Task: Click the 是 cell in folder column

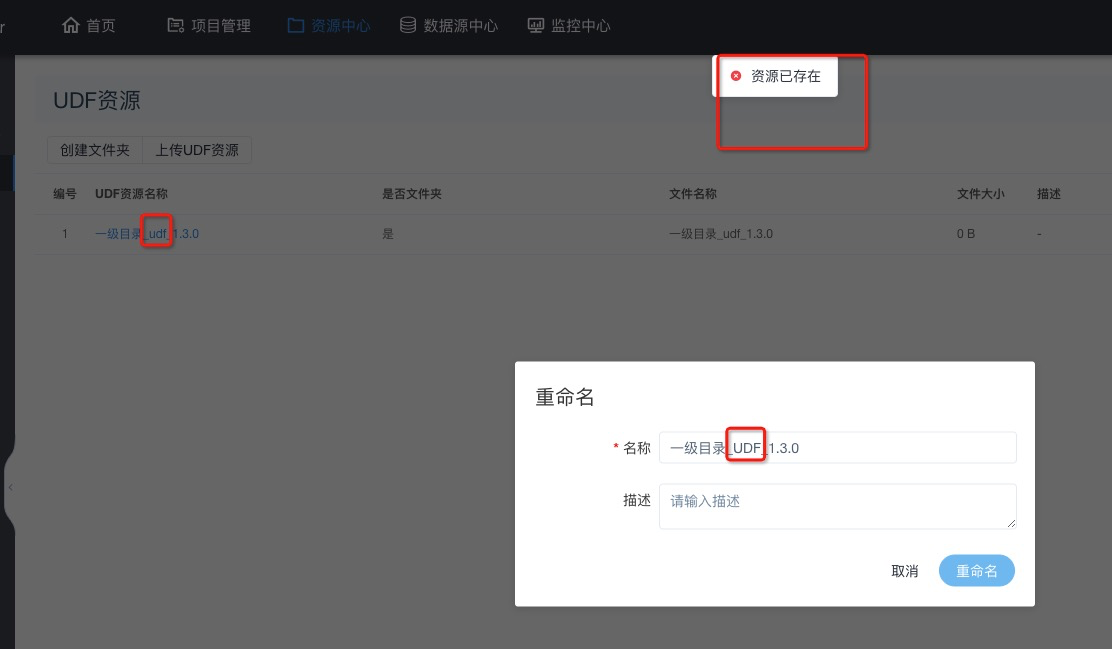Action: tap(388, 233)
